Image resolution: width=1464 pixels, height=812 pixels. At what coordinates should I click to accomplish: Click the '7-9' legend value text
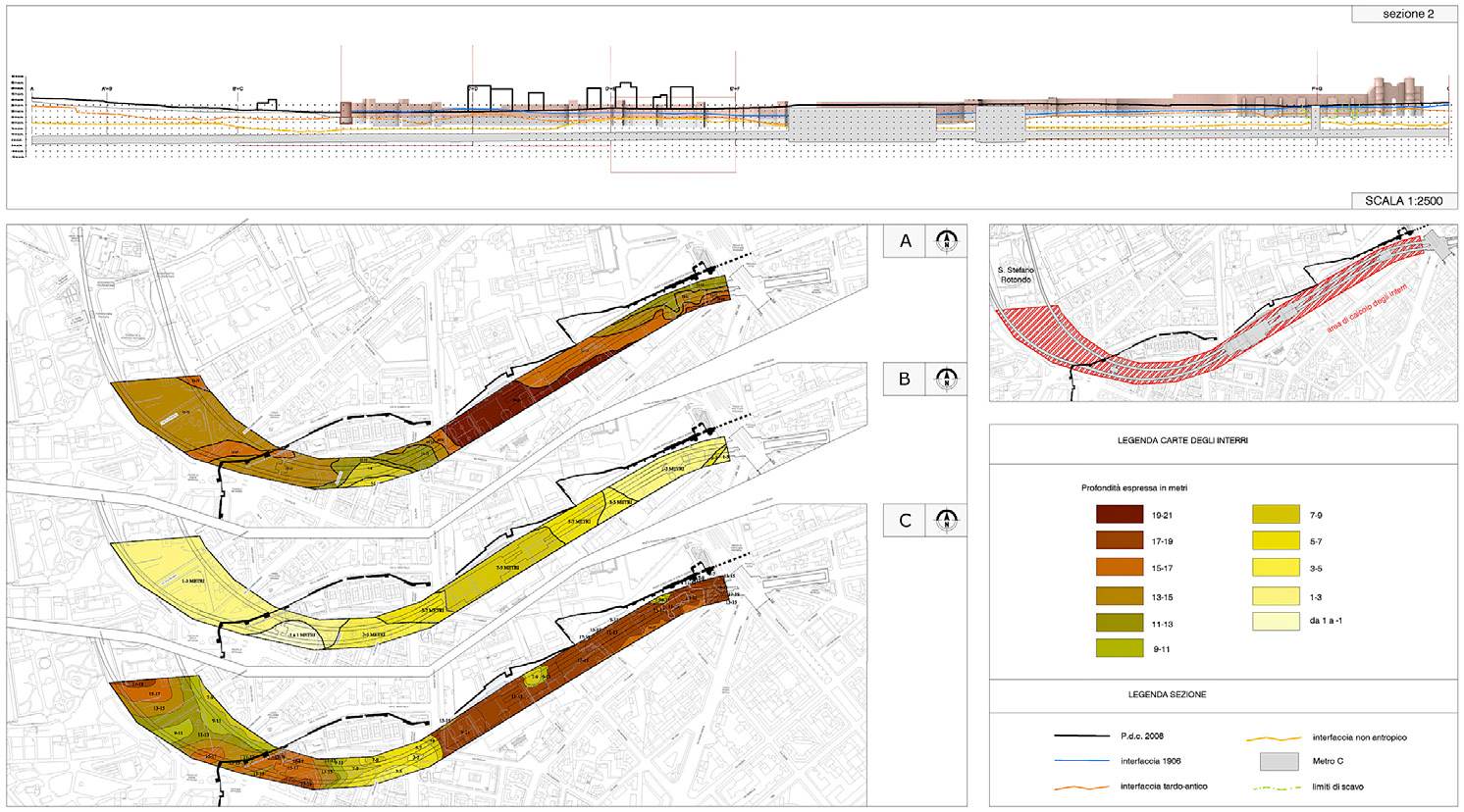(1315, 515)
